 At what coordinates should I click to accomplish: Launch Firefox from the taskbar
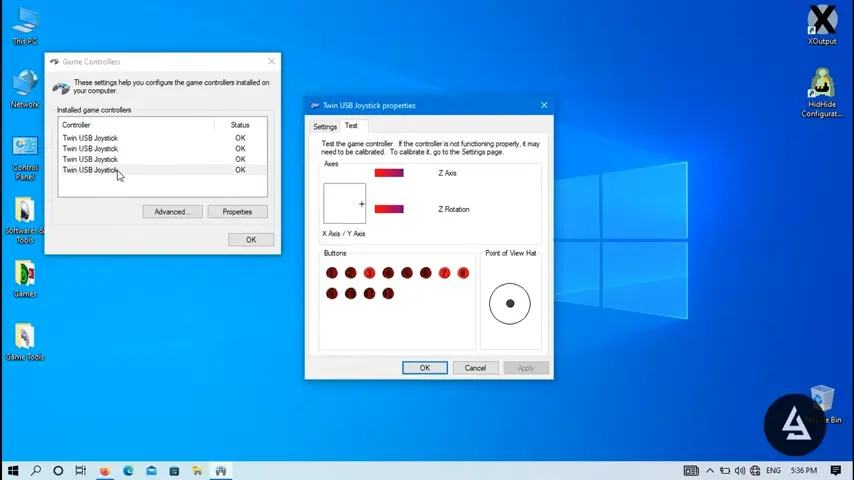point(105,470)
